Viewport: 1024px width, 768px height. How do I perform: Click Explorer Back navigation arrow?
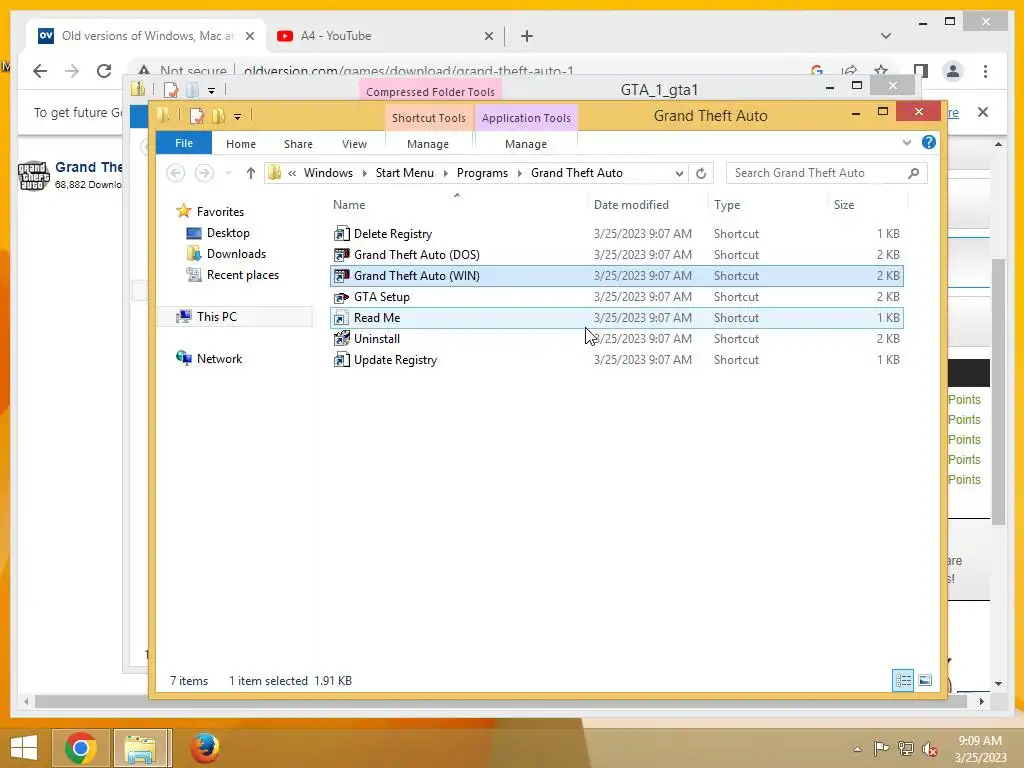pos(176,173)
